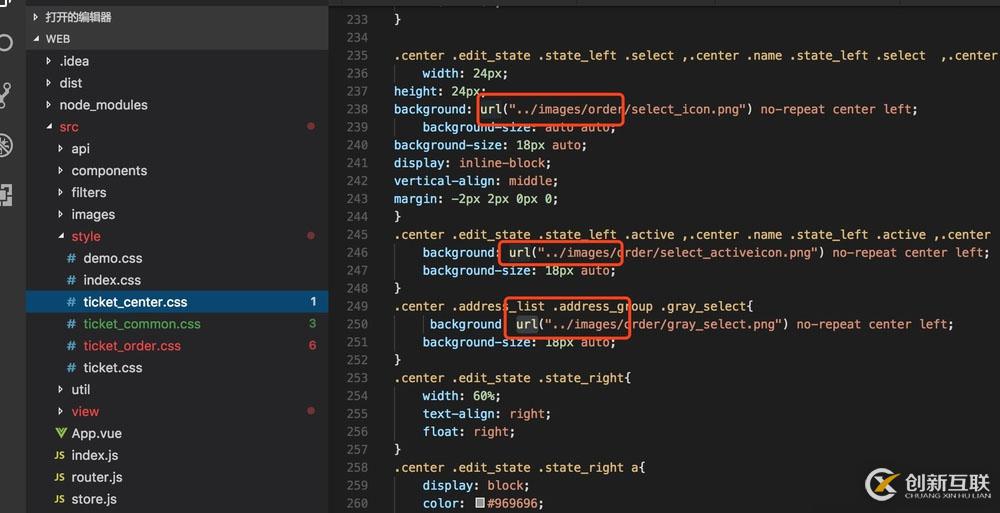Expand the api folder
Image resolution: width=1000 pixels, height=513 pixels.
[x=61, y=149]
